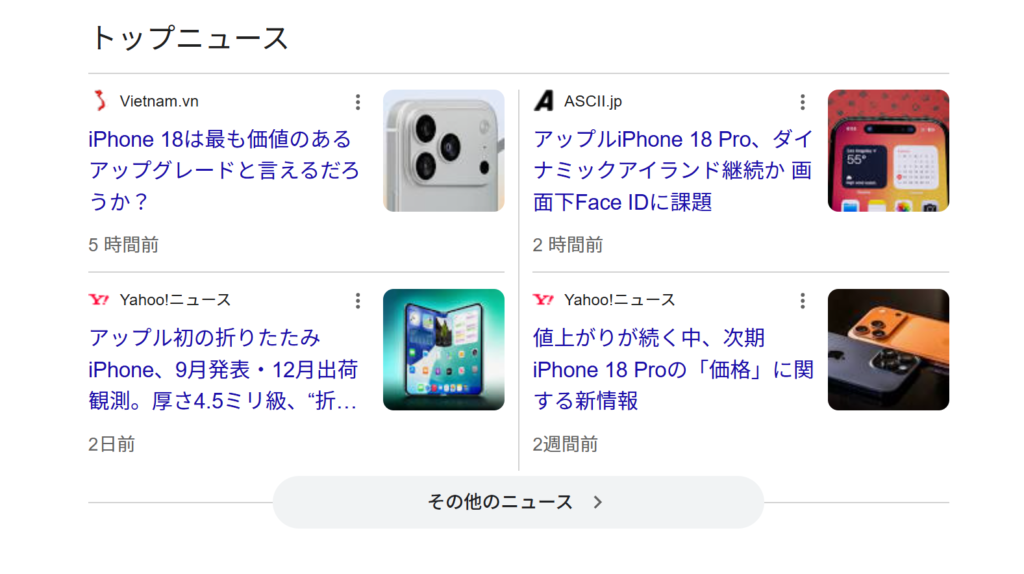This screenshot has height=574, width=1024.
Task: Click the iPhone home screen widgets thumbnail
Action: (888, 151)
